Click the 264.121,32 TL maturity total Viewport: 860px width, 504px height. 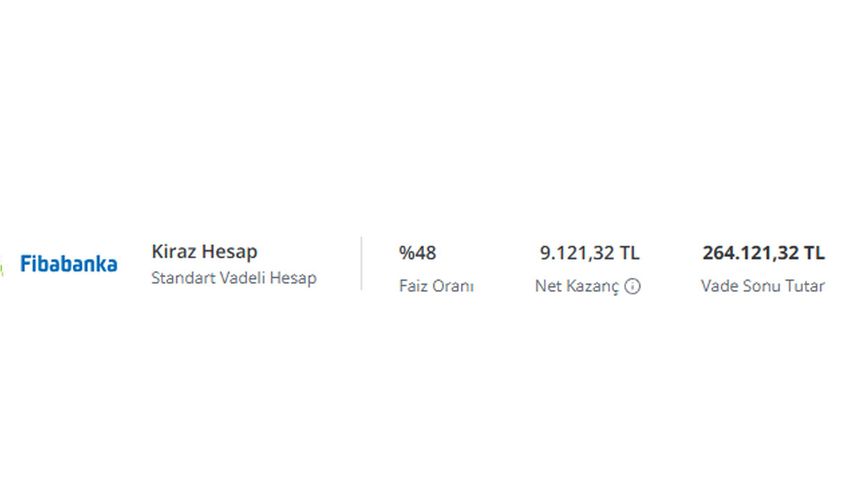(763, 253)
